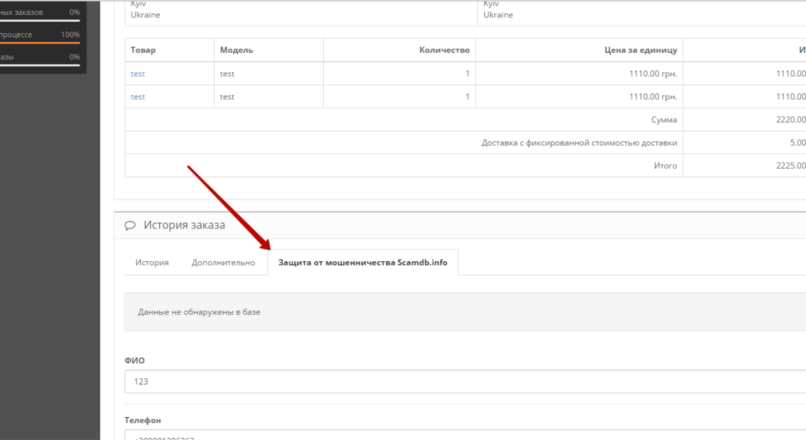Open the first test product link
The width and height of the screenshot is (806, 440).
[x=138, y=74]
